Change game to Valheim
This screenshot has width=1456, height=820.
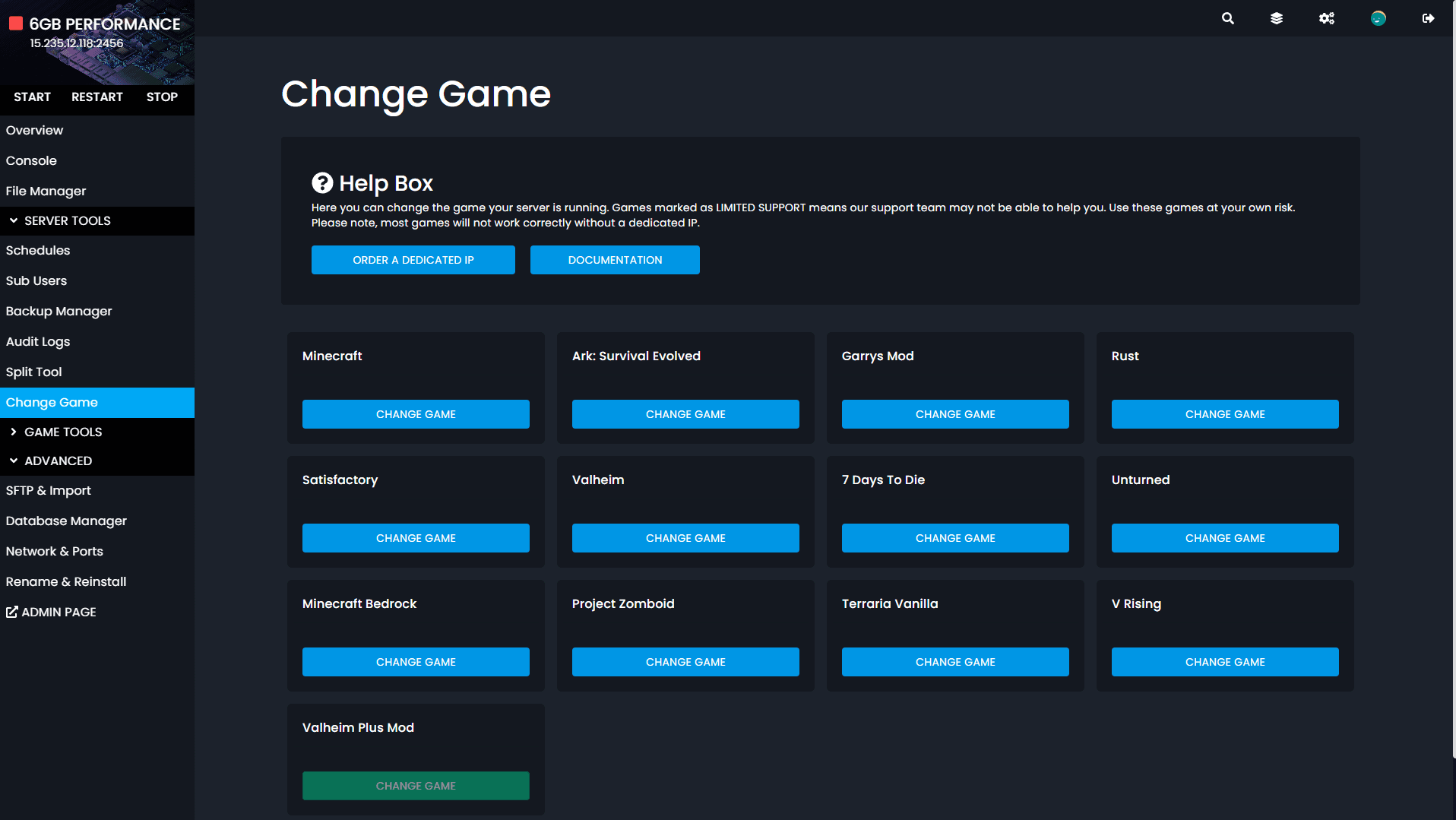(685, 538)
